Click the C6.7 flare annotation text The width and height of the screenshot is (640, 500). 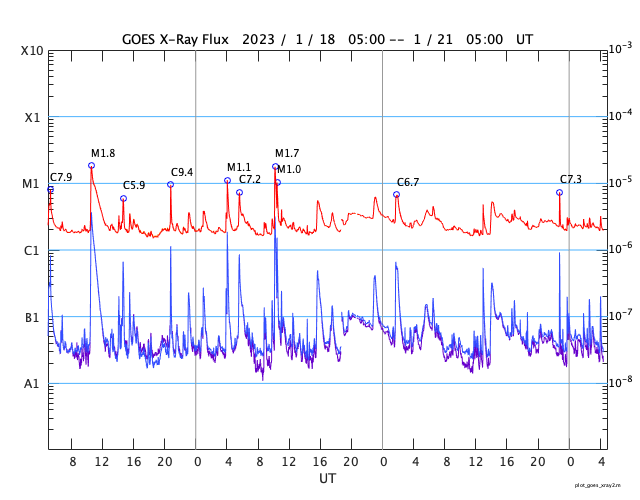408,182
